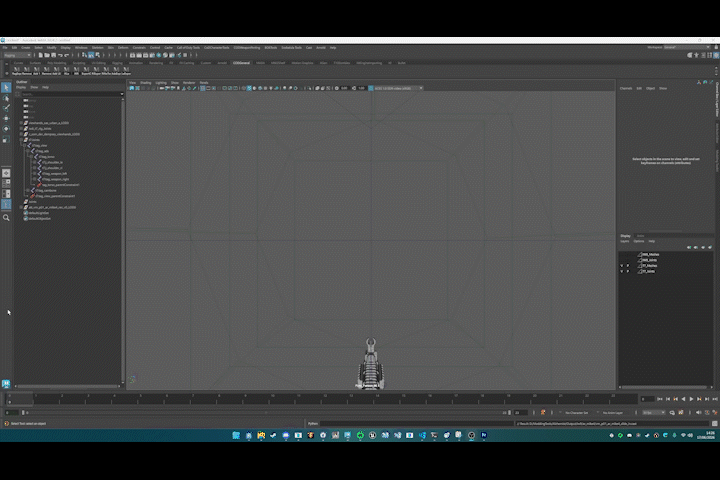Click the viewport select camera icon
The width and height of the screenshot is (720, 480).
[x=132, y=88]
